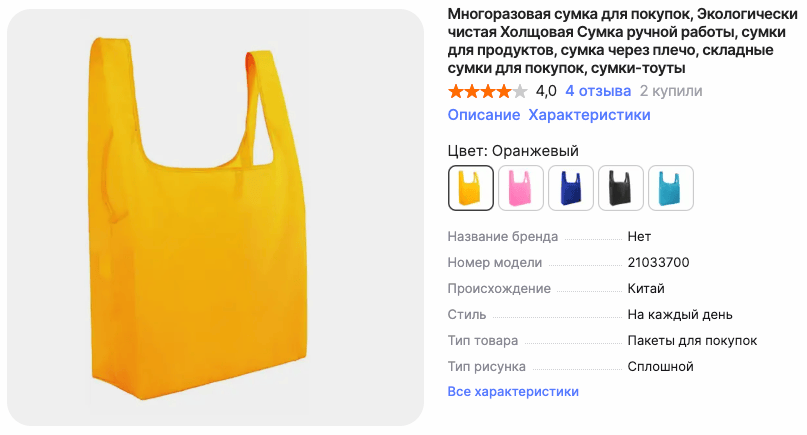Image resolution: width=807 pixels, height=435 pixels.
Task: Jump to Описание section
Action: [483, 115]
